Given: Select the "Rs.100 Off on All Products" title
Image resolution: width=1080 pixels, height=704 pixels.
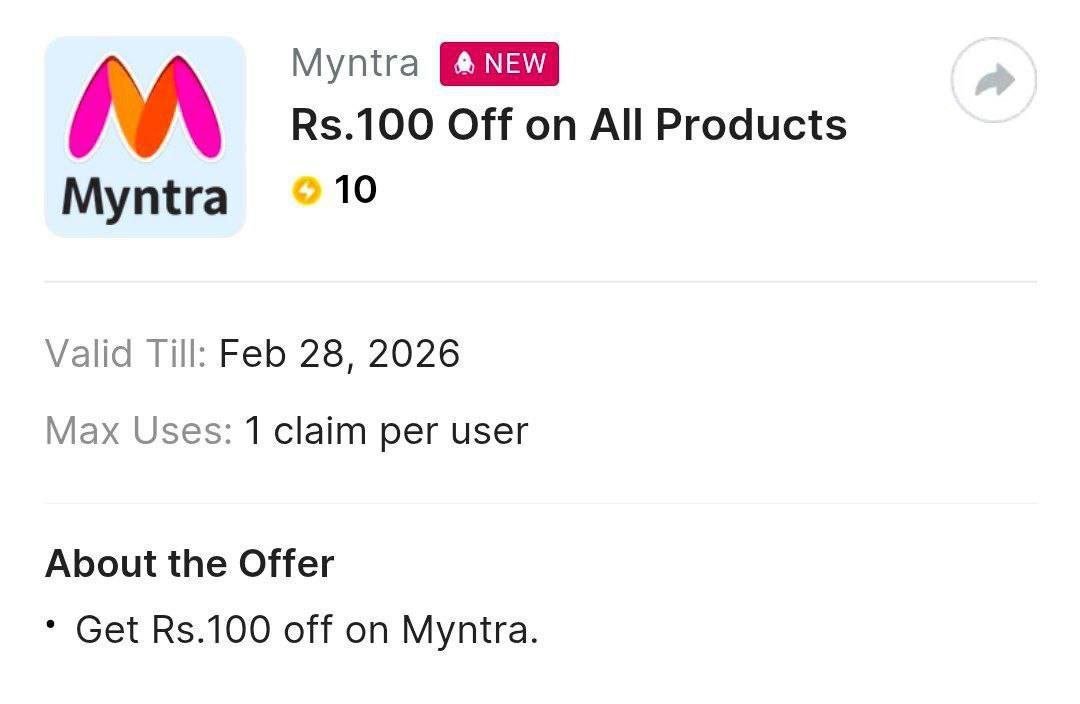Looking at the screenshot, I should 568,125.
